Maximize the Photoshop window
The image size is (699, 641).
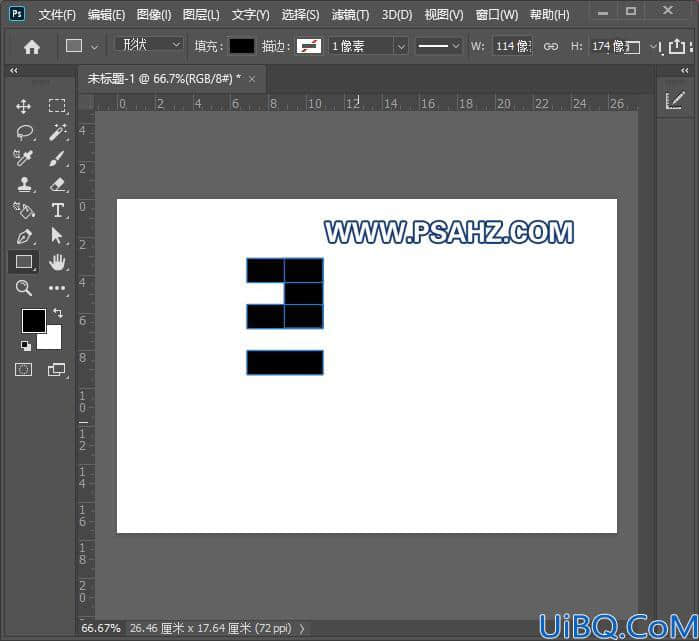[x=631, y=12]
